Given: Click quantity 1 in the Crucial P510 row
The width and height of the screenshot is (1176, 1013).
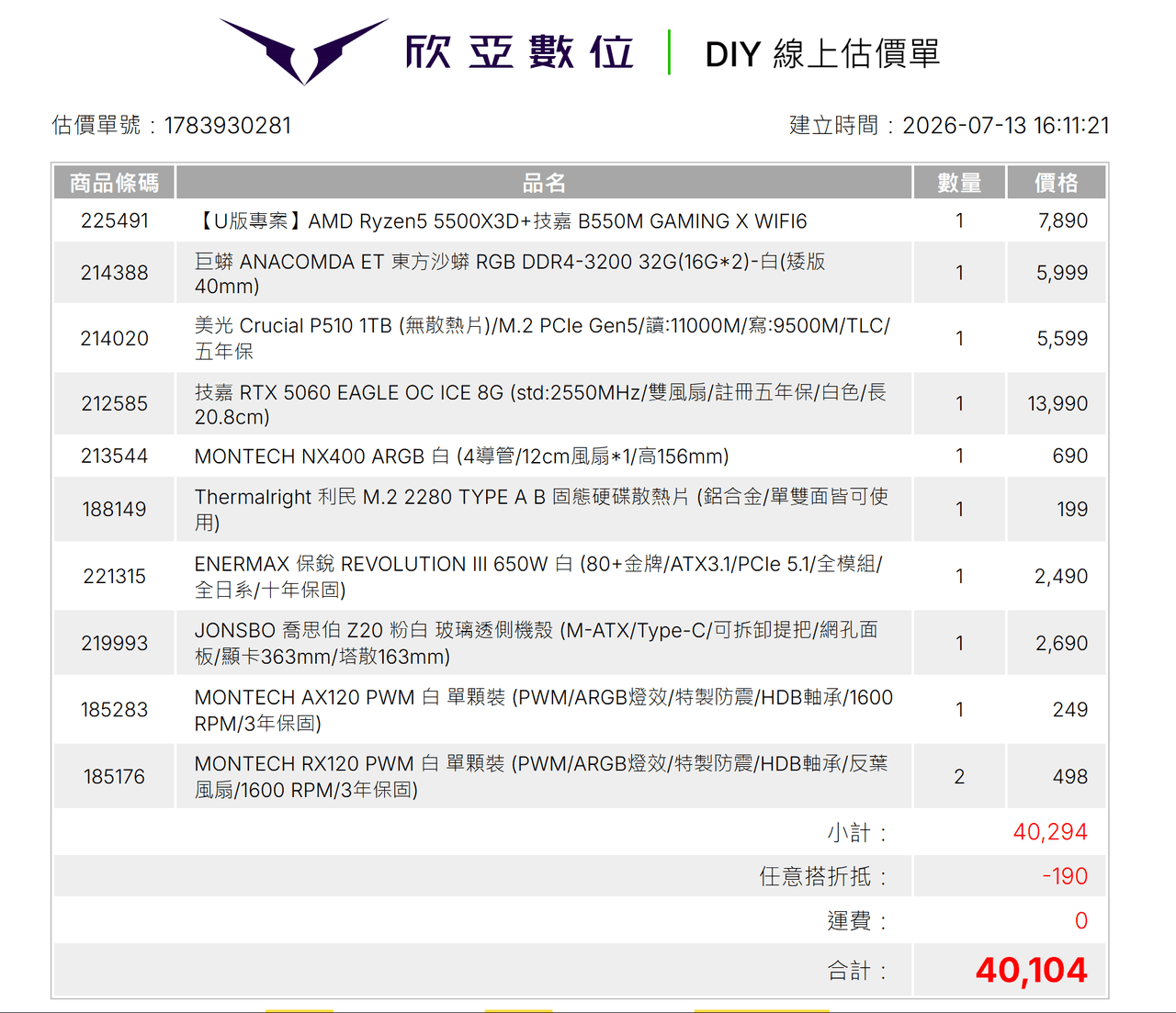Looking at the screenshot, I should [959, 339].
